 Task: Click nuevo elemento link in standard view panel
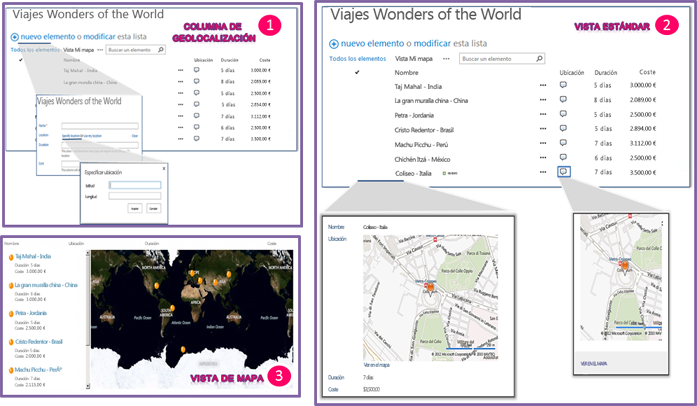click(x=373, y=44)
